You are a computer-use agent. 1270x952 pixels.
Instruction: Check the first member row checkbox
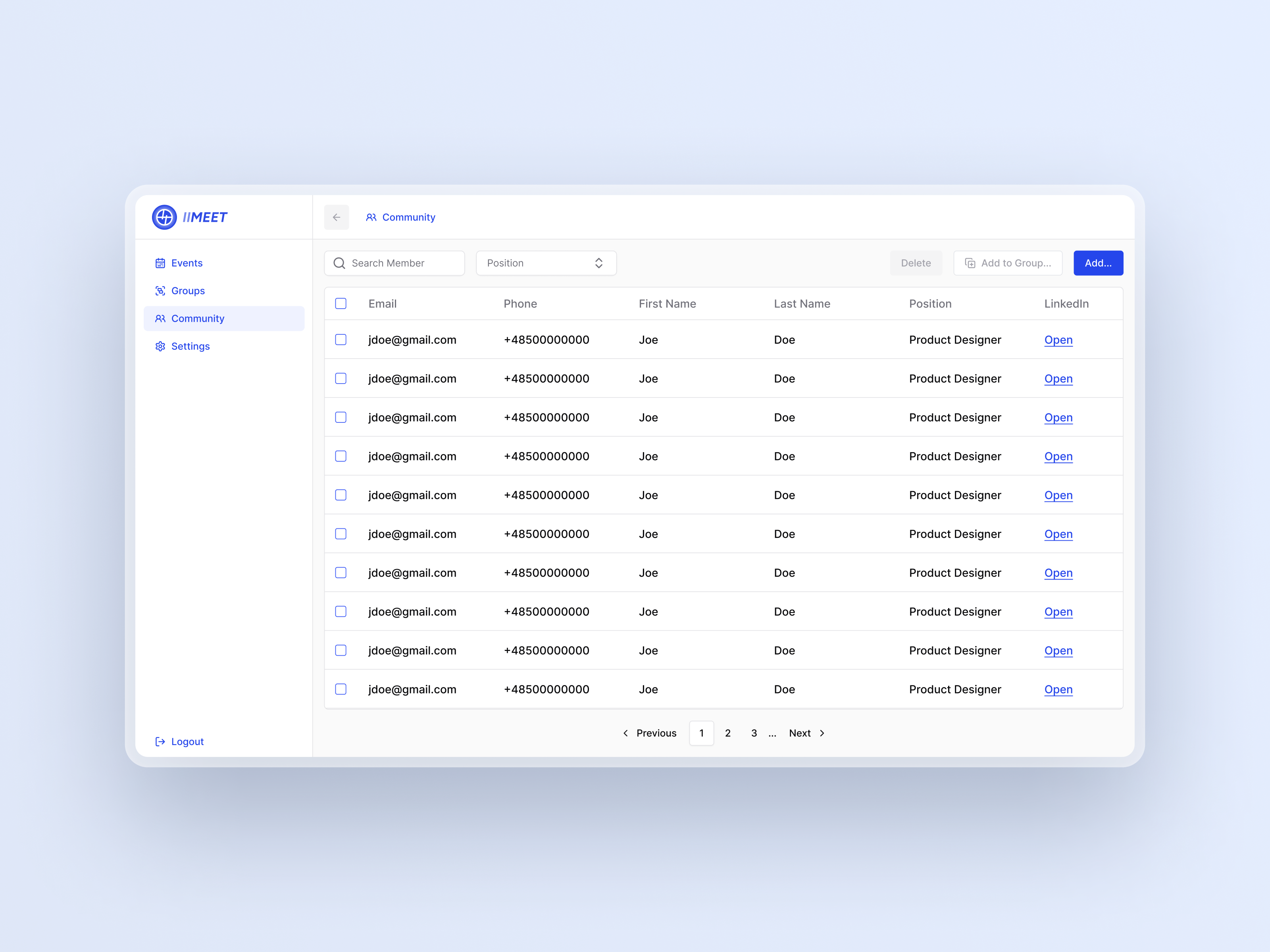341,340
